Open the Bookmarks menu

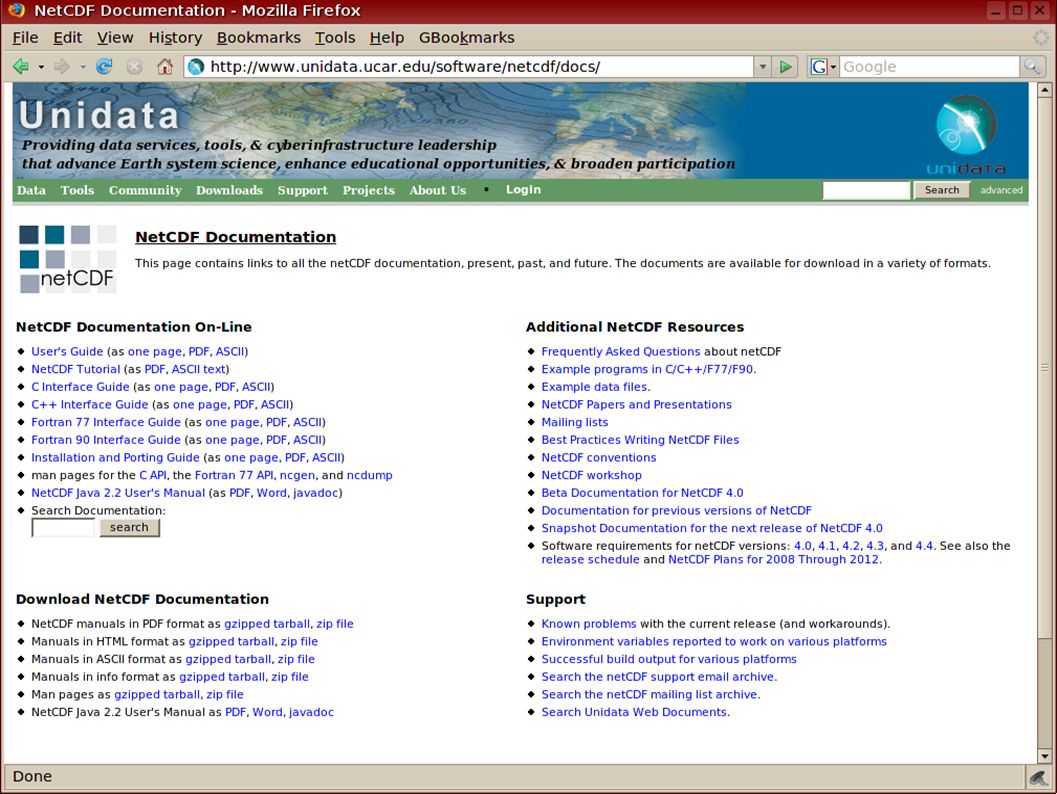(x=259, y=38)
